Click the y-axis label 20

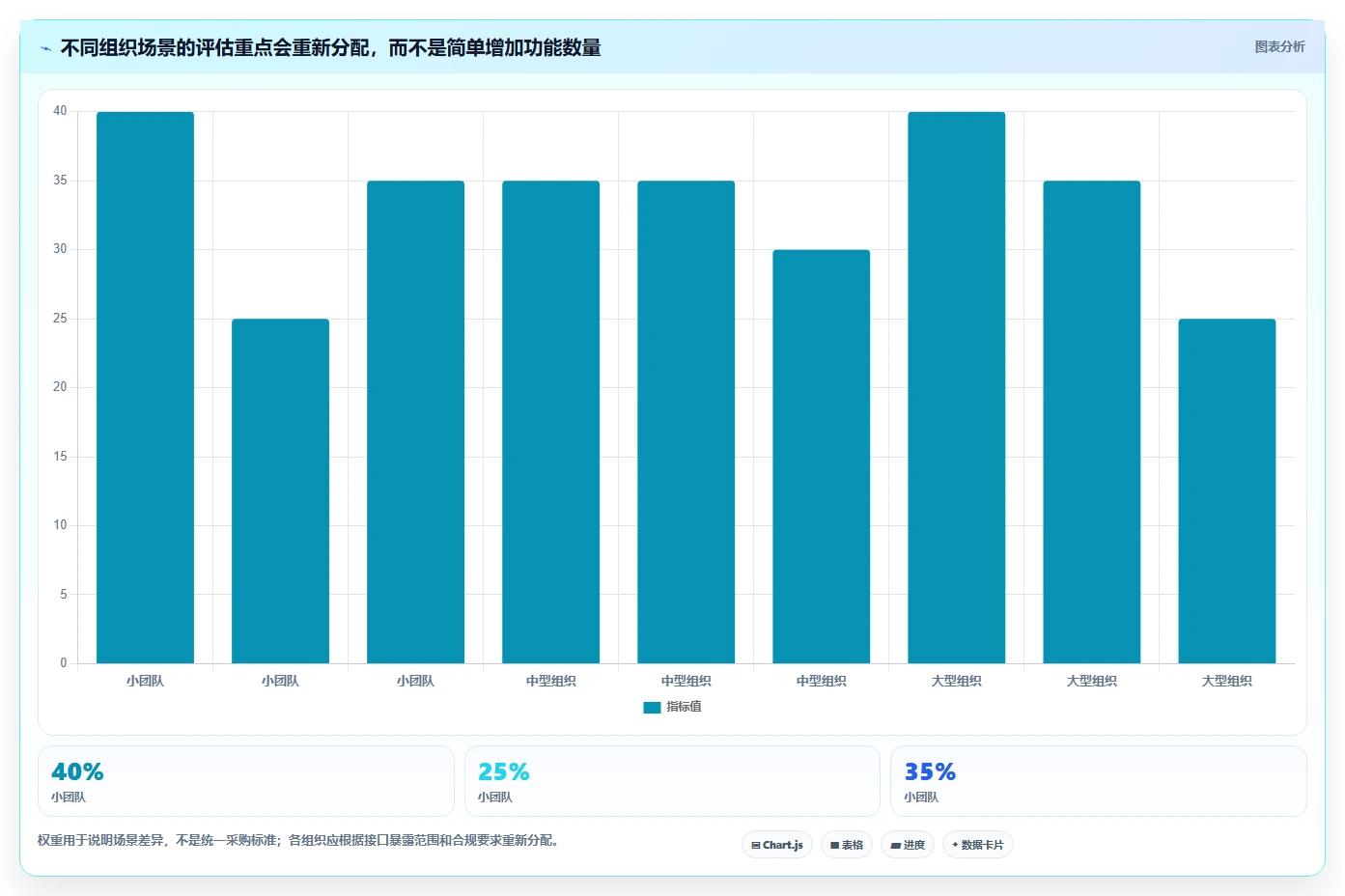tap(60, 387)
